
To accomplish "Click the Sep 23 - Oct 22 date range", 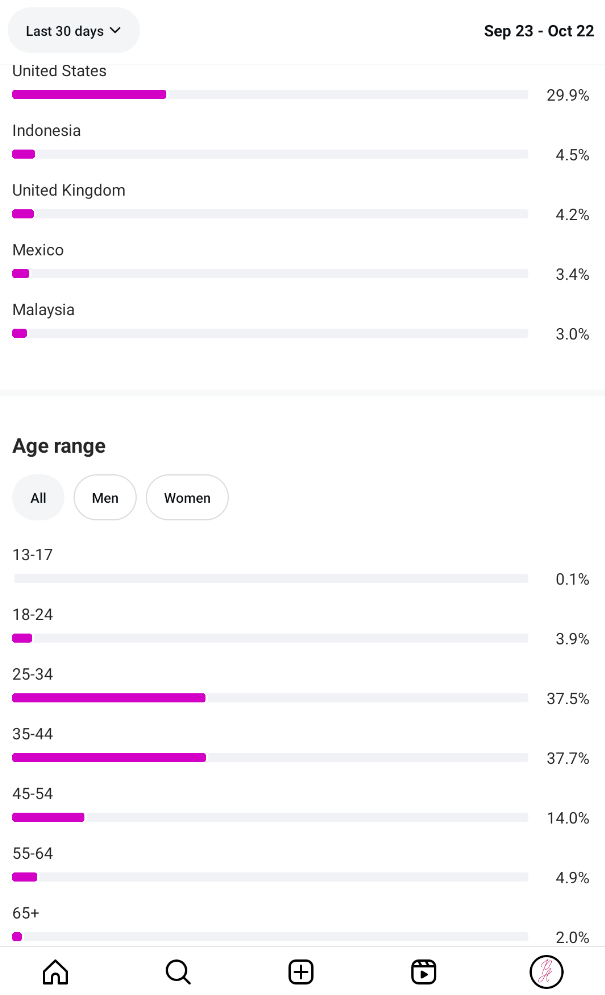I will pos(539,31).
